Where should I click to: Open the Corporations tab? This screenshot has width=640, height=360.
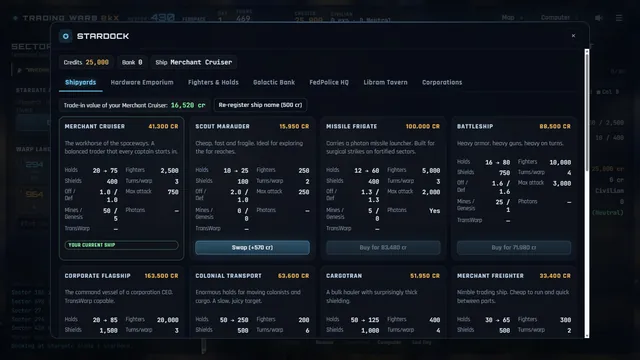click(442, 82)
